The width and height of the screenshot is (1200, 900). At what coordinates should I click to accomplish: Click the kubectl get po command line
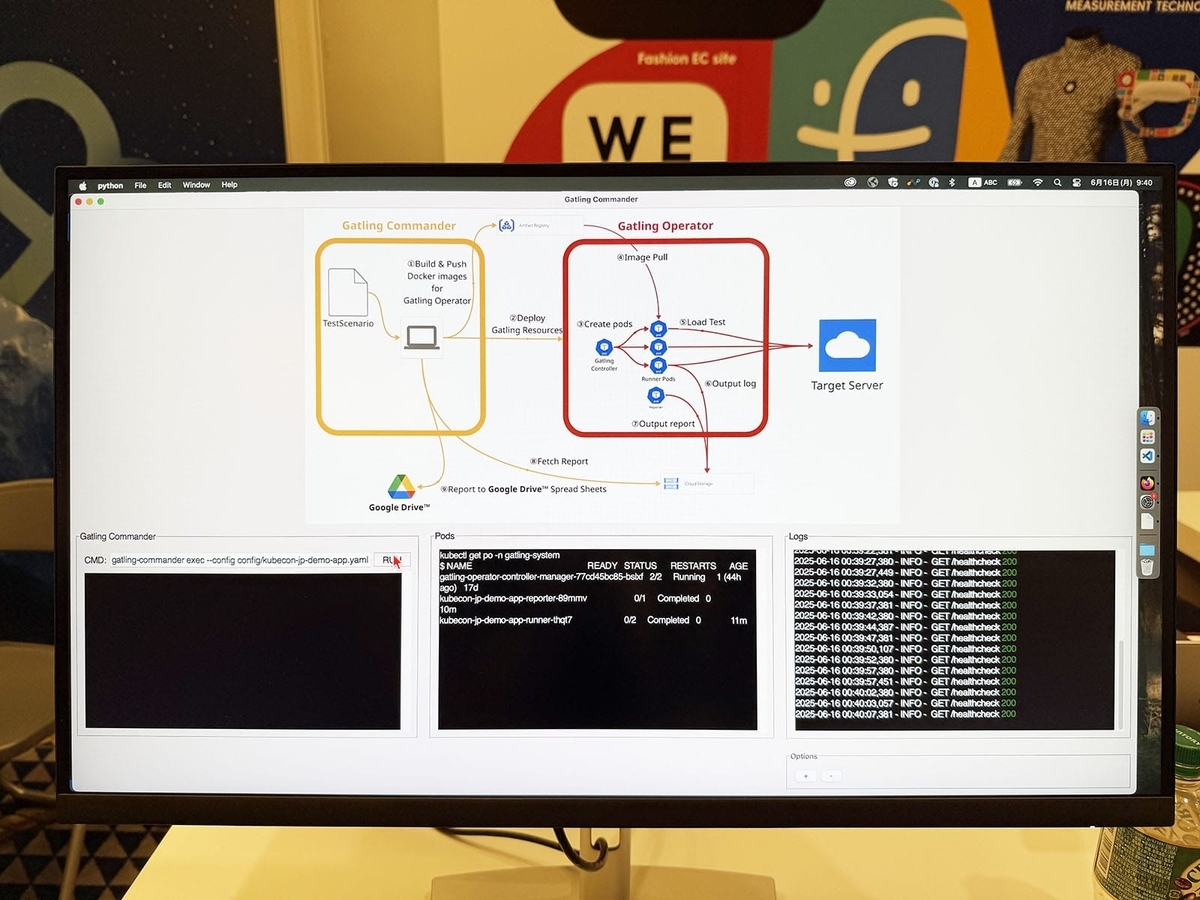click(500, 555)
